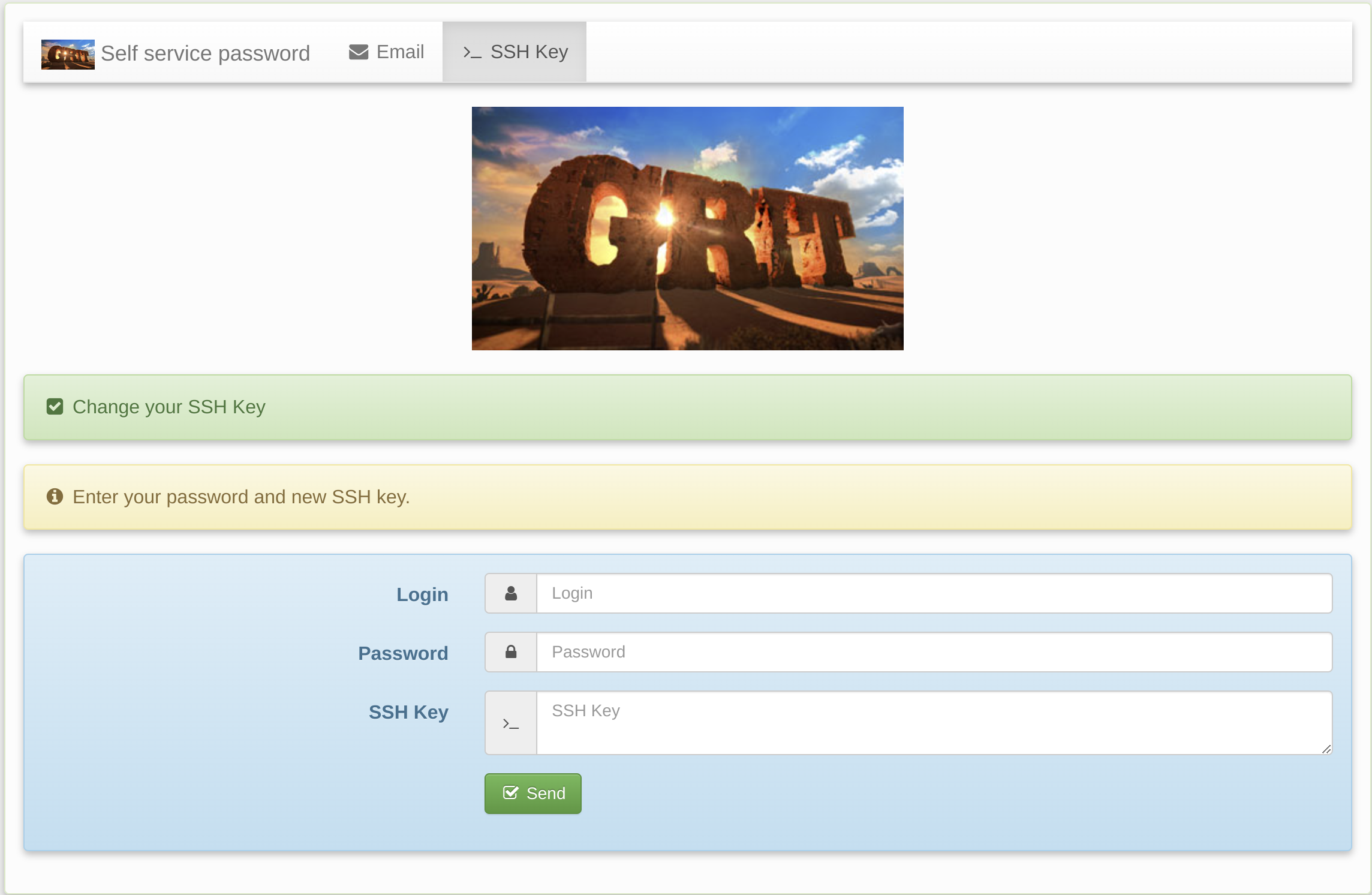Click the terminal icon beside SSH Key textarea
Screen dimensions: 1372x895
(x=511, y=723)
